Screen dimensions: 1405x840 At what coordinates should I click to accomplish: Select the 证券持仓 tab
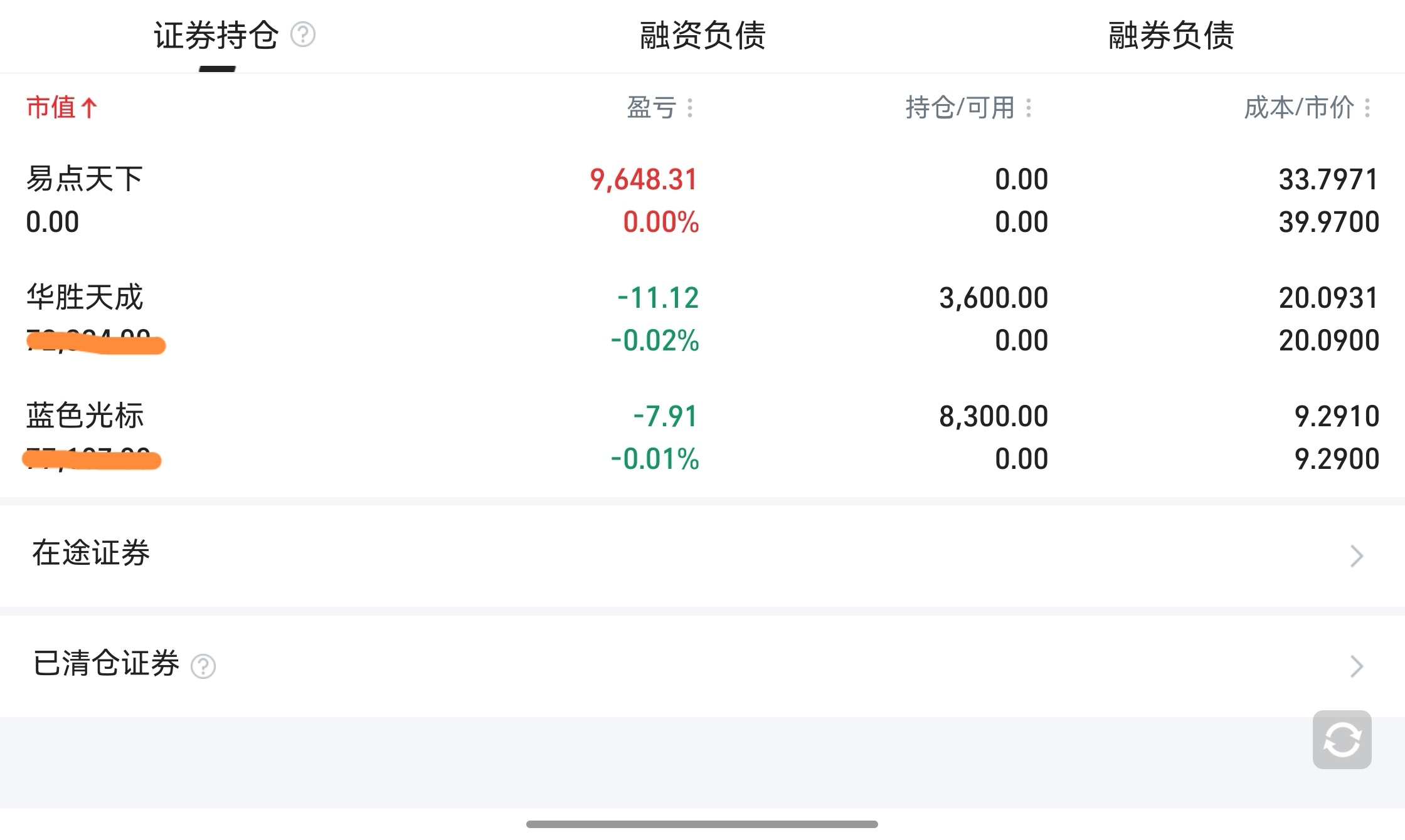coord(216,35)
